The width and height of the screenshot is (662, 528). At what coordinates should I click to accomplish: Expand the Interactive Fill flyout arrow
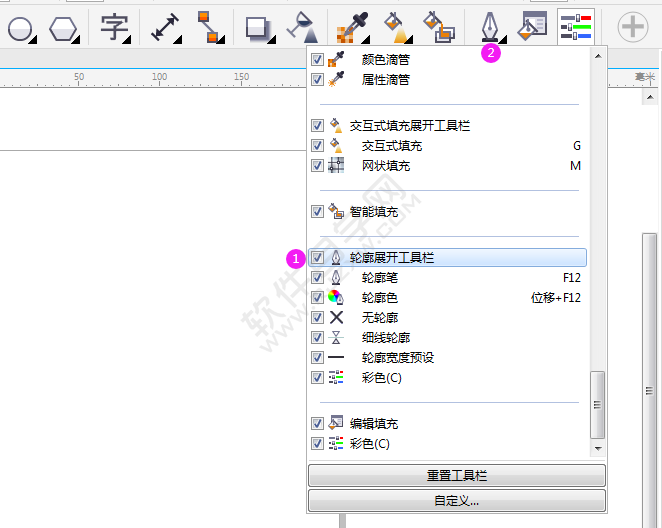(x=409, y=40)
